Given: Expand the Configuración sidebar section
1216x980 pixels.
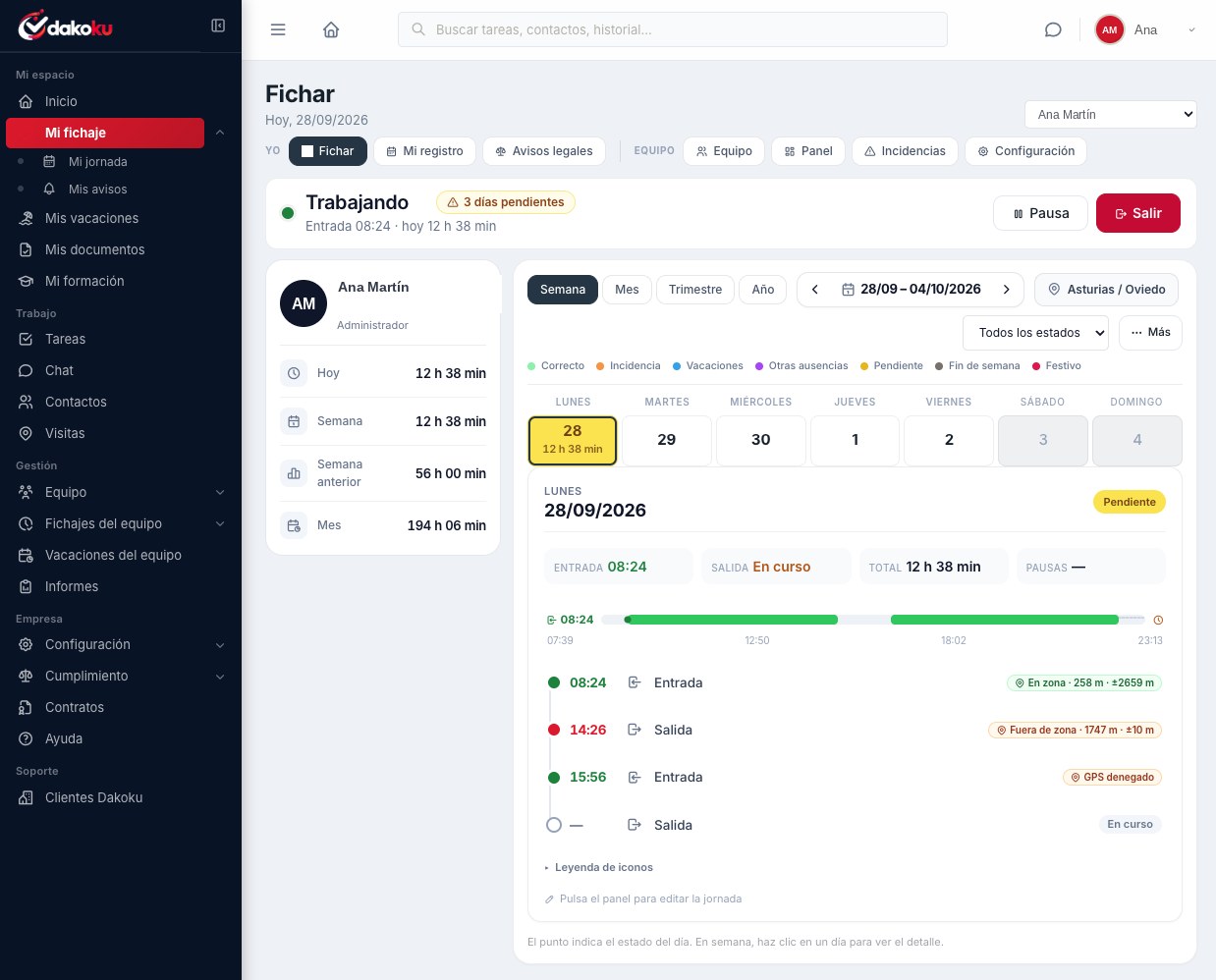Looking at the screenshot, I should tap(220, 644).
